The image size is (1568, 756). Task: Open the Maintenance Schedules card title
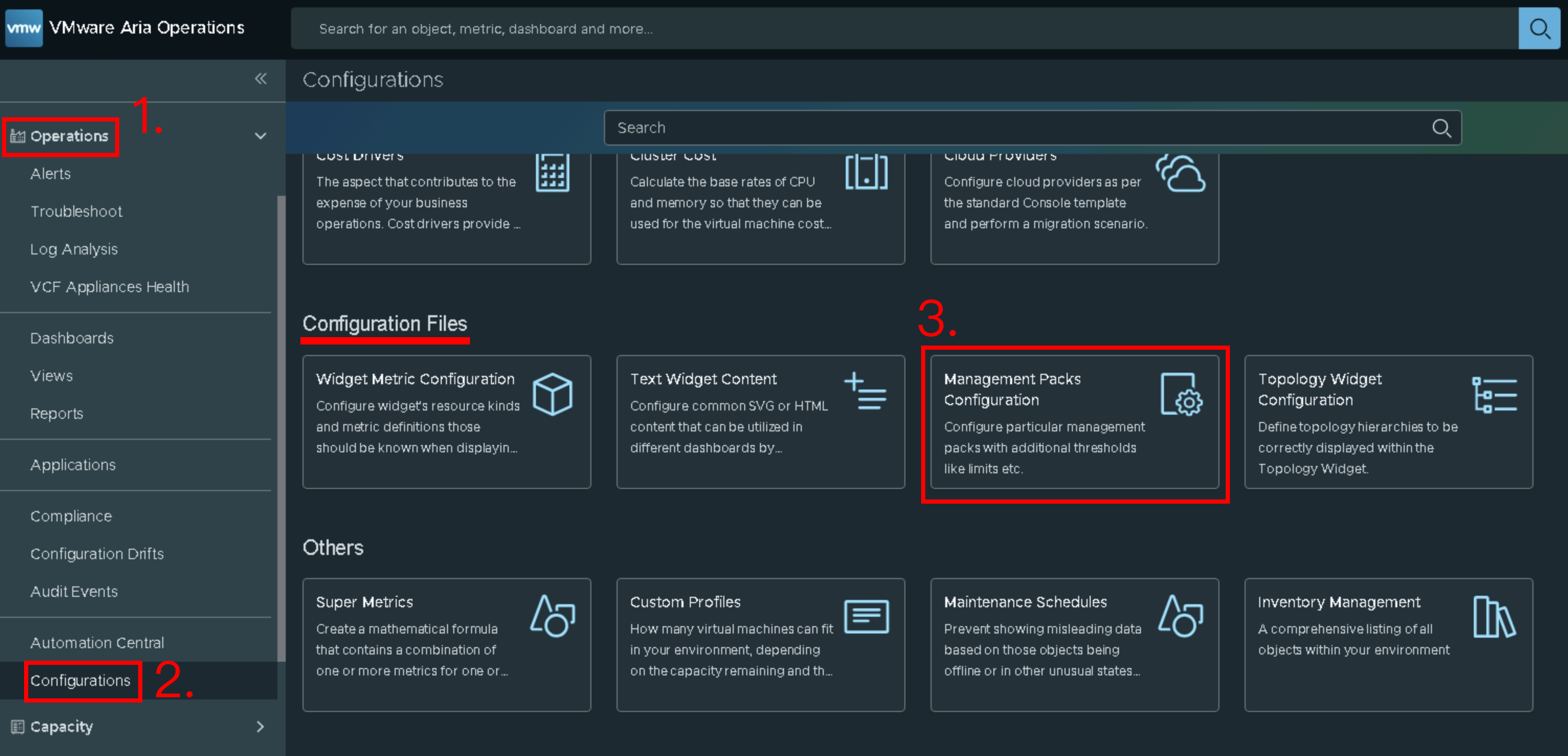[x=1026, y=602]
